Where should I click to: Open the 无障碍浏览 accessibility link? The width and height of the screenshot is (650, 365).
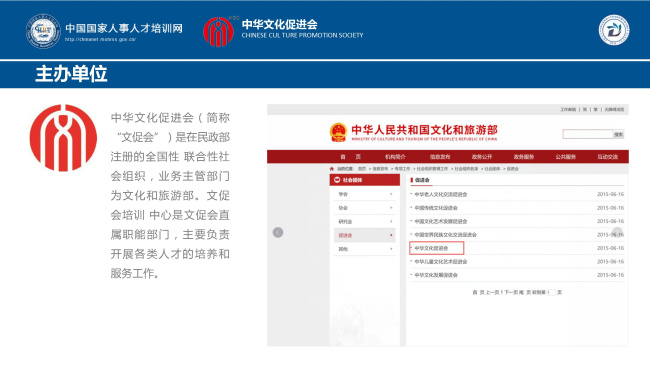point(614,110)
